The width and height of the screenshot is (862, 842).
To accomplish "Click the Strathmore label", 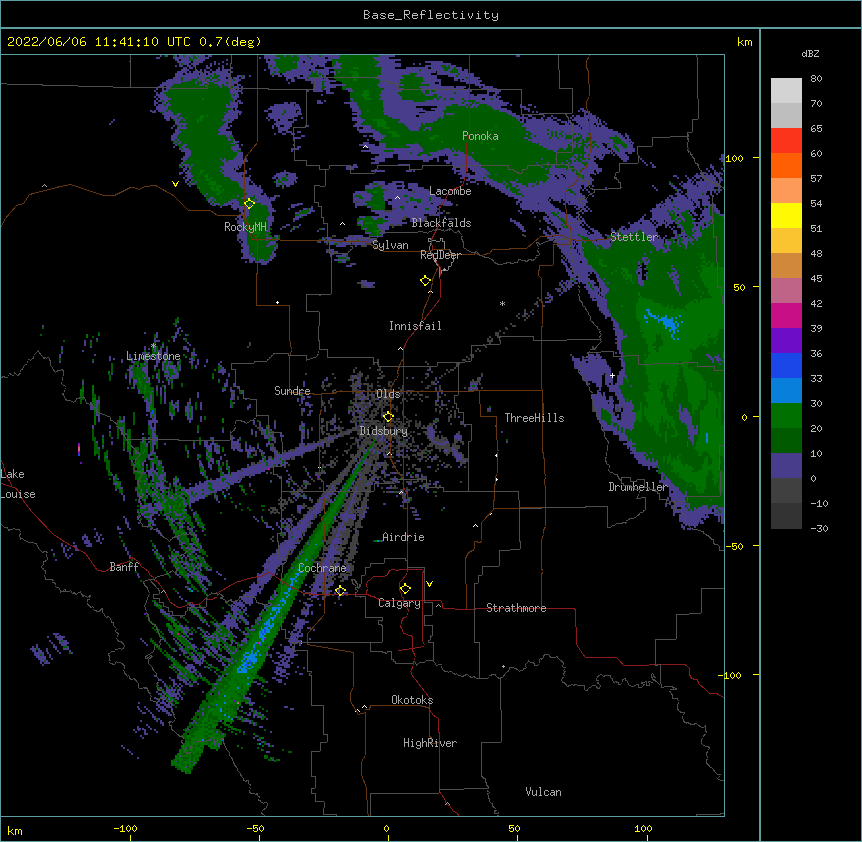I will [x=516, y=608].
